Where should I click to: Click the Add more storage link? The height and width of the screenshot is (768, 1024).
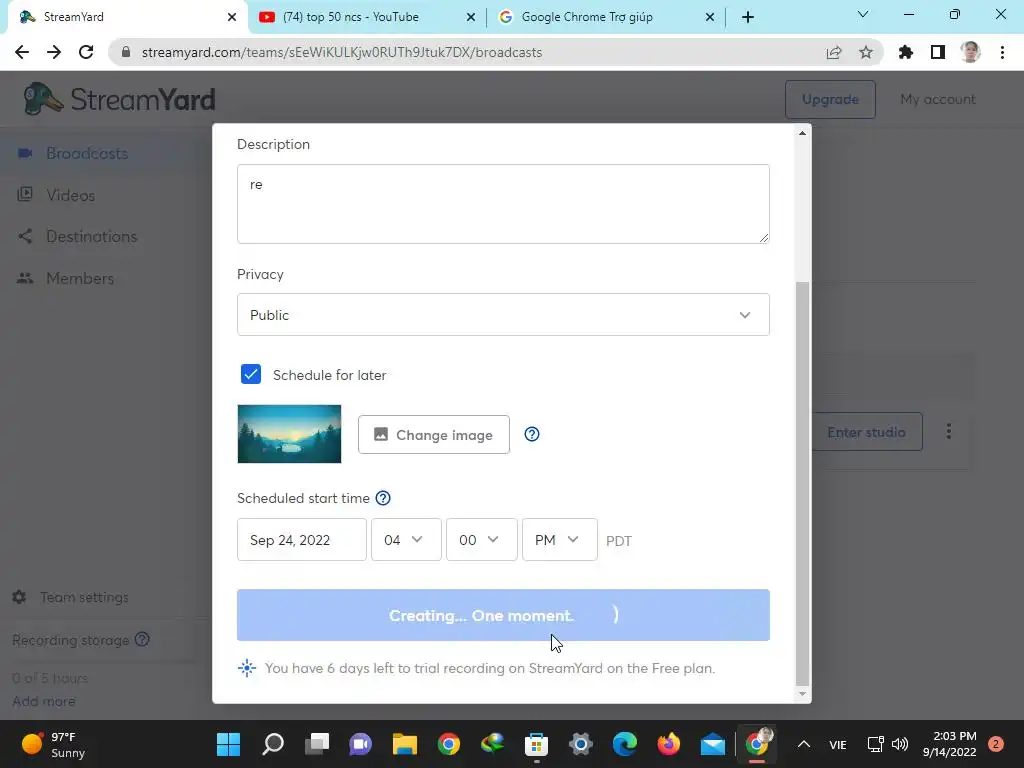(44, 701)
